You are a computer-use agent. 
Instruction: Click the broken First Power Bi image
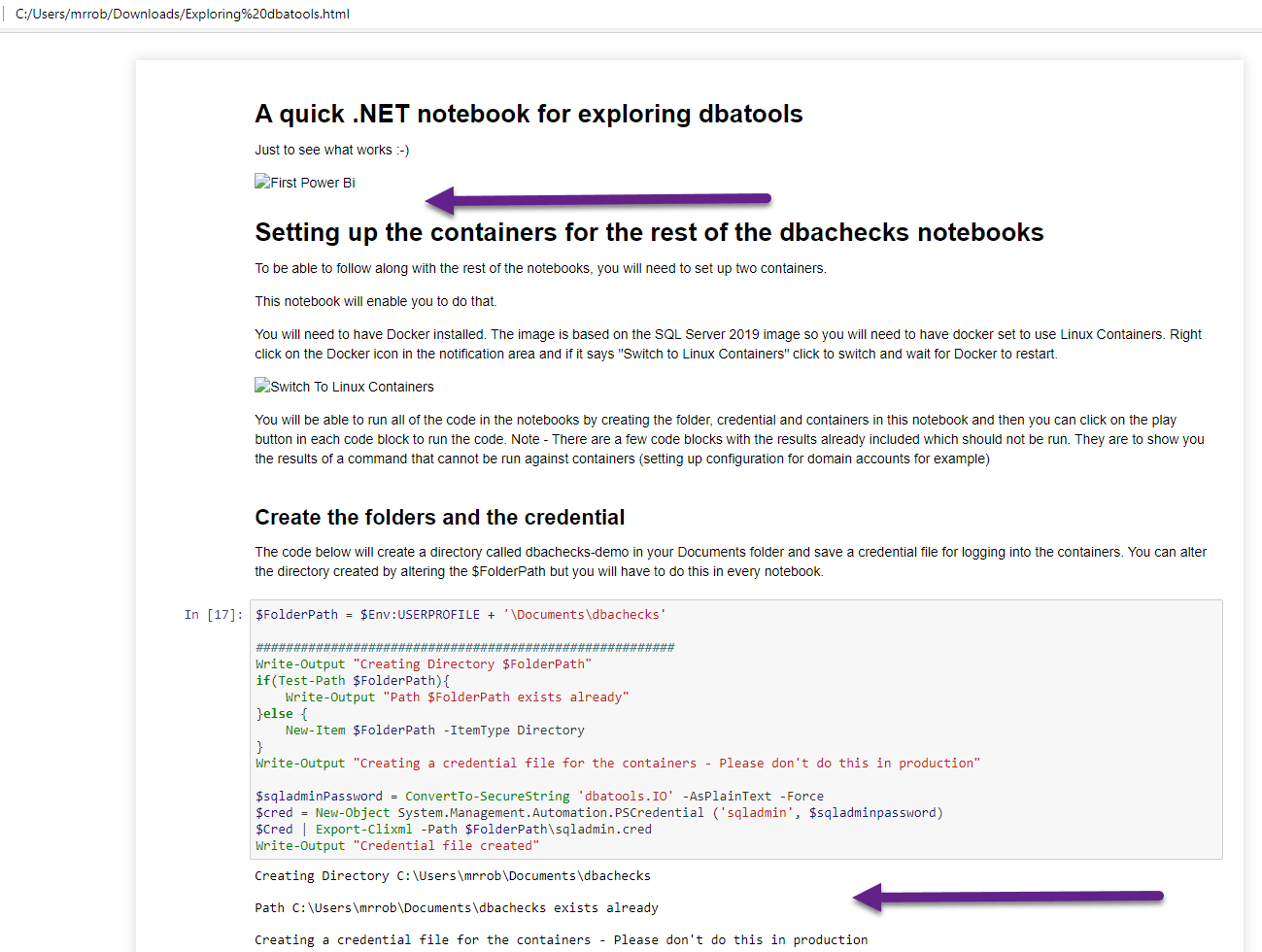(305, 183)
